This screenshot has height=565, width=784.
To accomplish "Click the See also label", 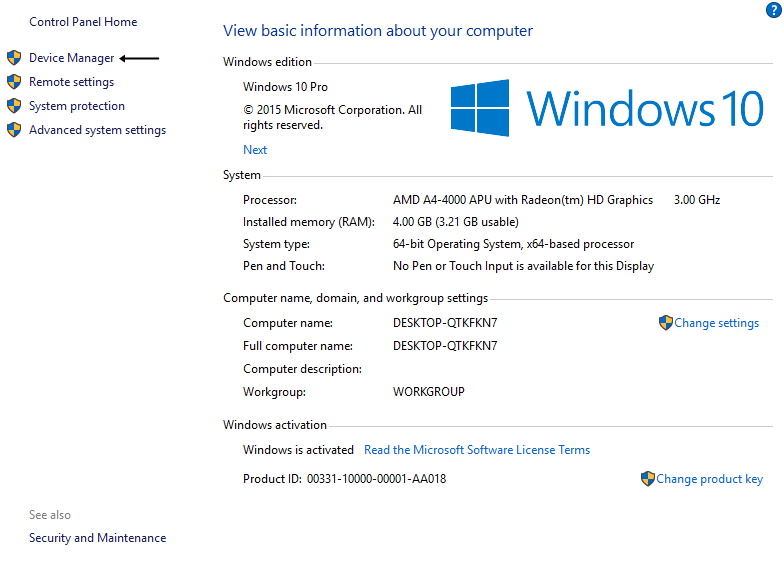I will [x=50, y=514].
